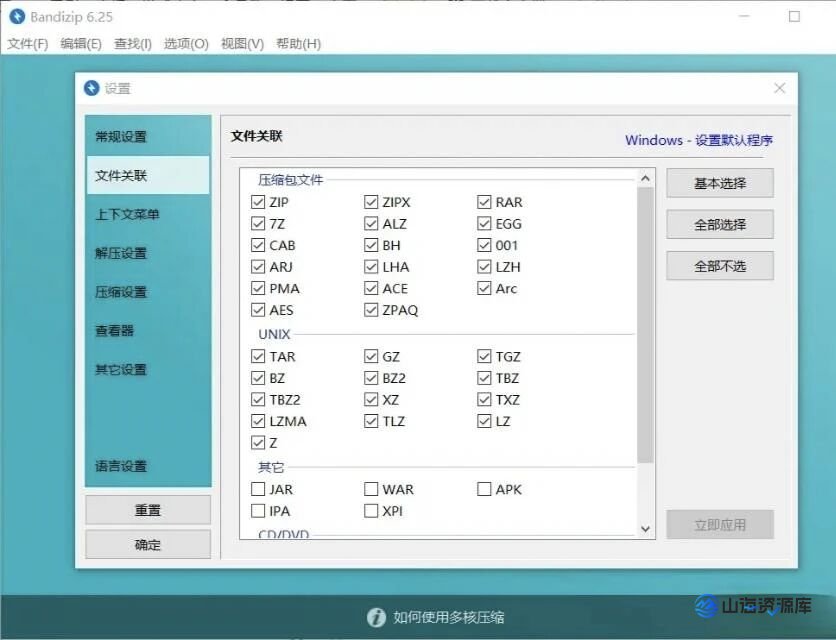Click the info icon in bottom banner

(x=376, y=617)
